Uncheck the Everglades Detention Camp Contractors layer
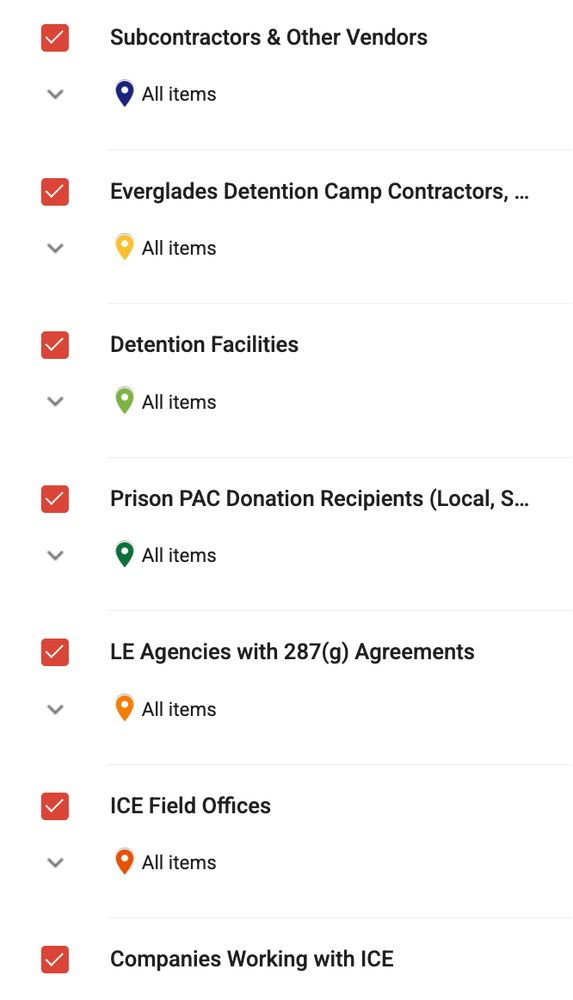 coord(55,191)
